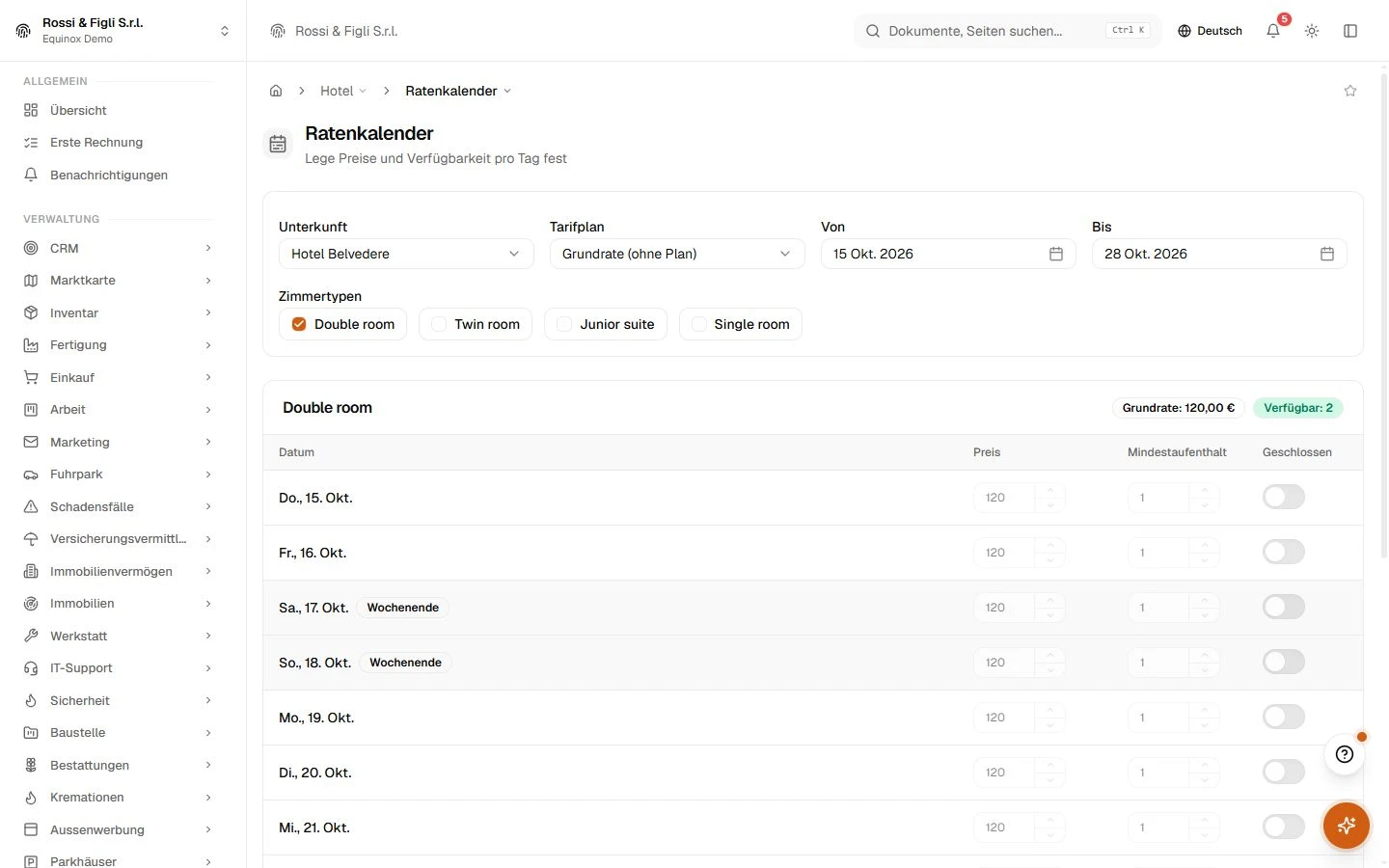
Task: Click the Werkstatt wrench icon
Action: pos(31,636)
